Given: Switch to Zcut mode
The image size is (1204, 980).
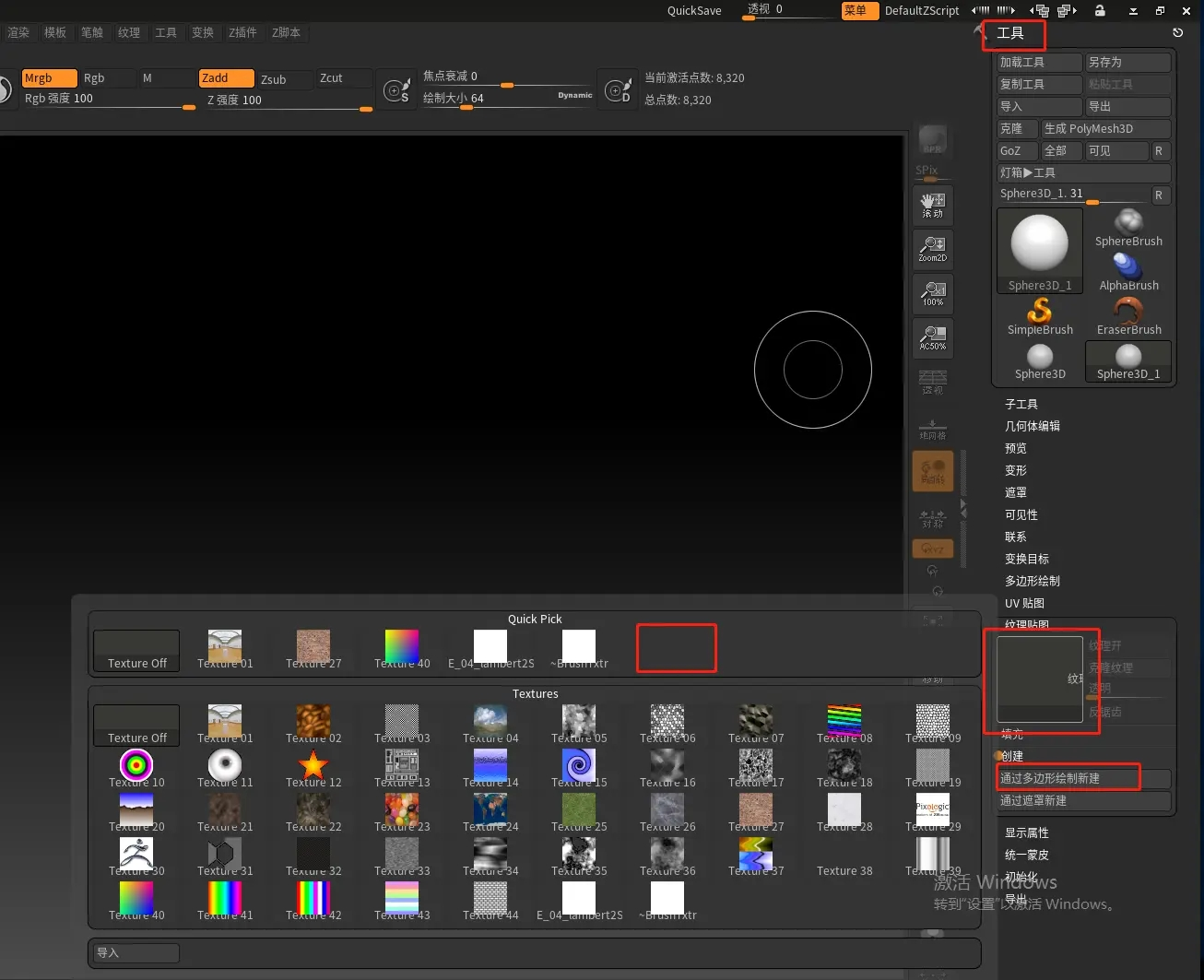Looking at the screenshot, I should pos(343,78).
